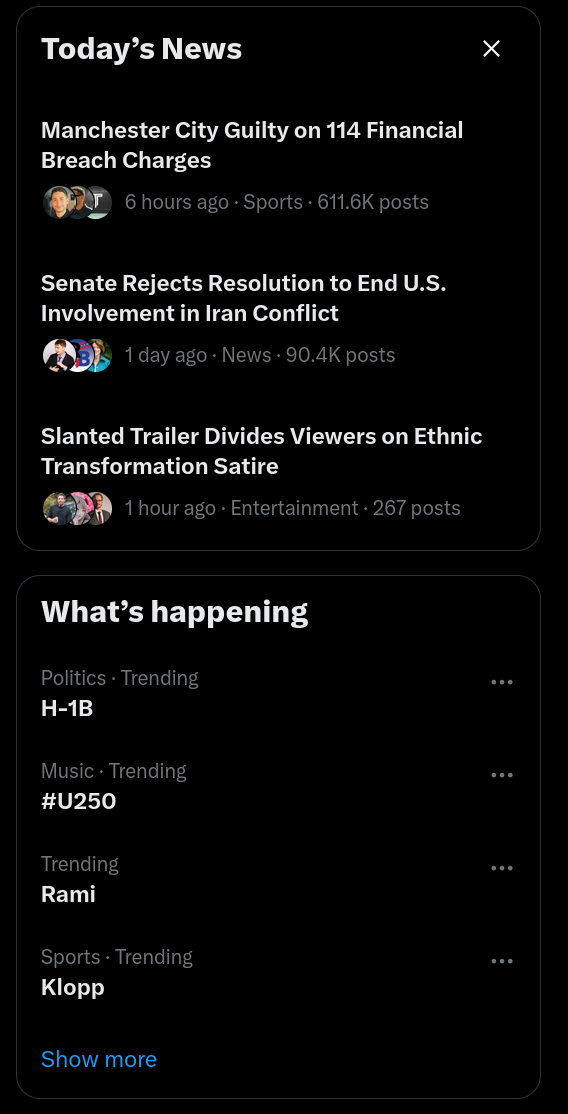The height and width of the screenshot is (1114, 568).
Task: Open more options for Klopp trend
Action: pos(502,961)
